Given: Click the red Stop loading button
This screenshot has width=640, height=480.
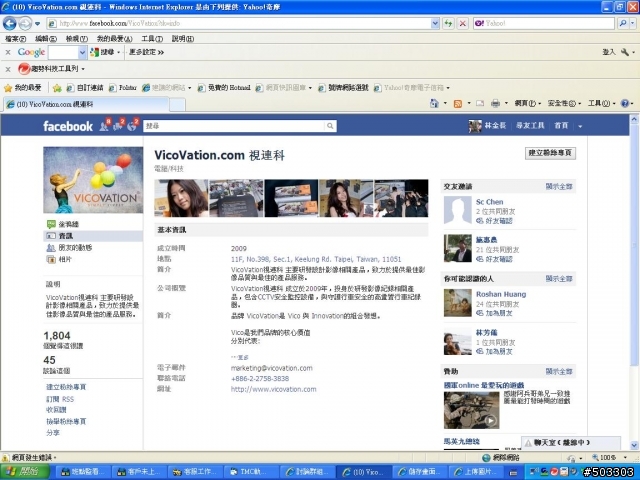Looking at the screenshot, I should 462,23.
